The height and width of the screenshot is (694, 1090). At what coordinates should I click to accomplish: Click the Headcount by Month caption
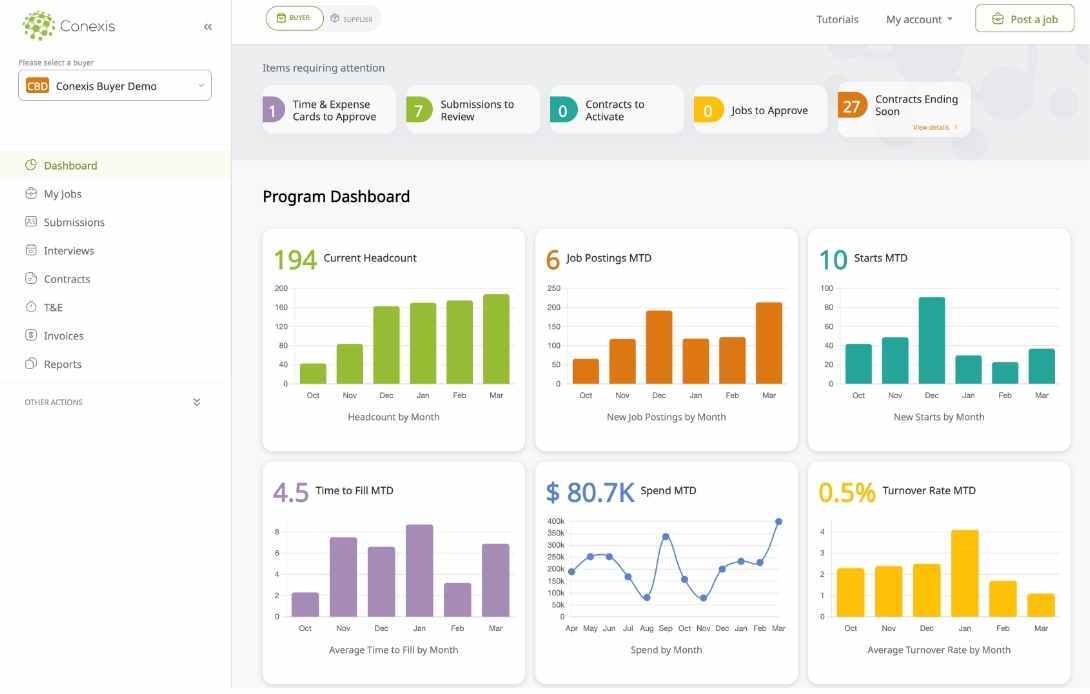coord(393,417)
